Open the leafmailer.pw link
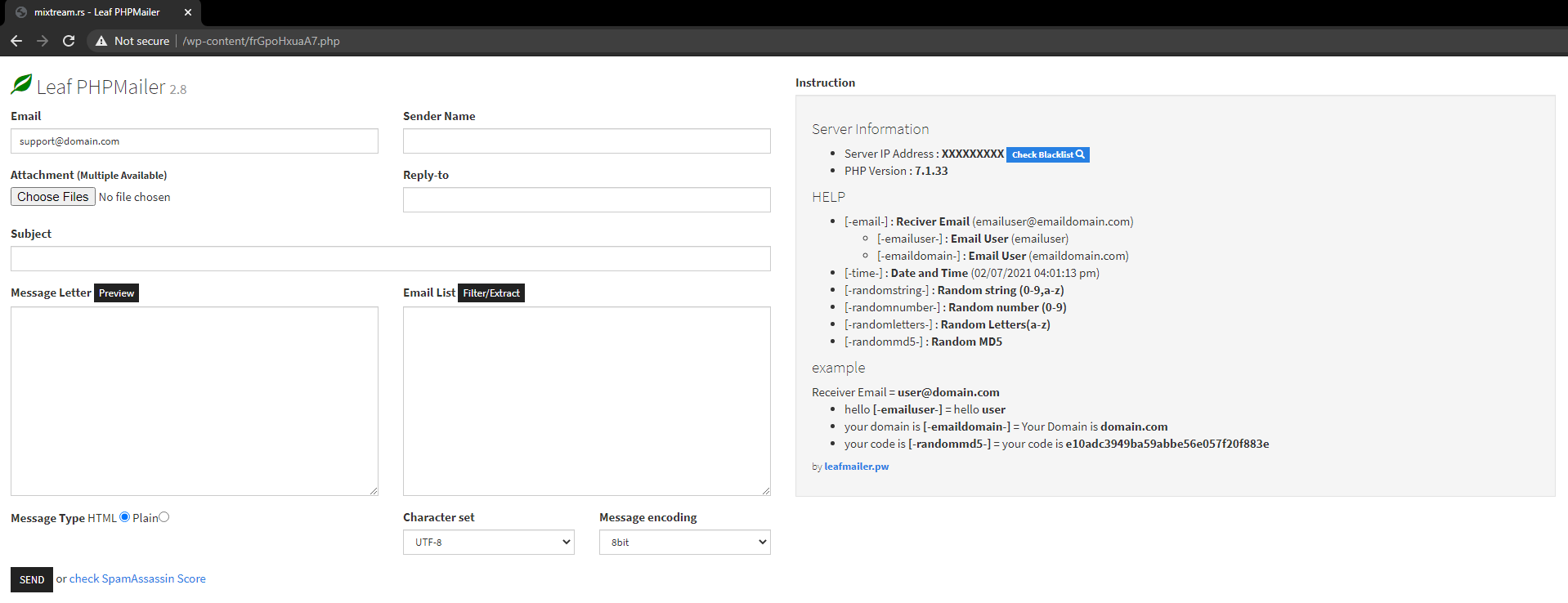The height and width of the screenshot is (603, 1568). pyautogui.click(x=857, y=467)
